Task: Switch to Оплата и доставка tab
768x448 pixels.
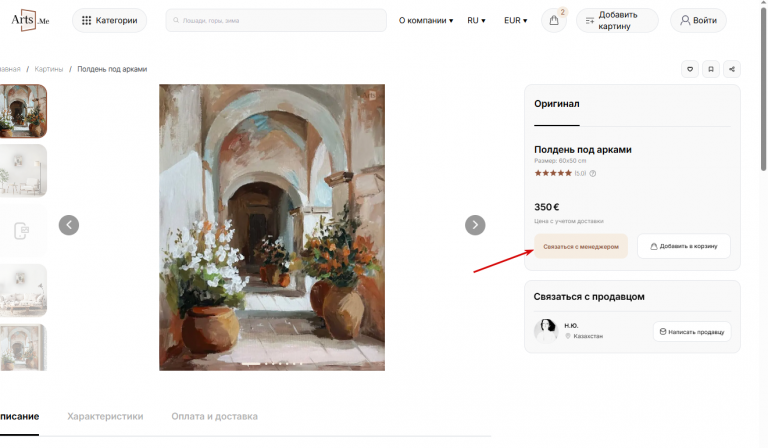Action: click(x=215, y=416)
